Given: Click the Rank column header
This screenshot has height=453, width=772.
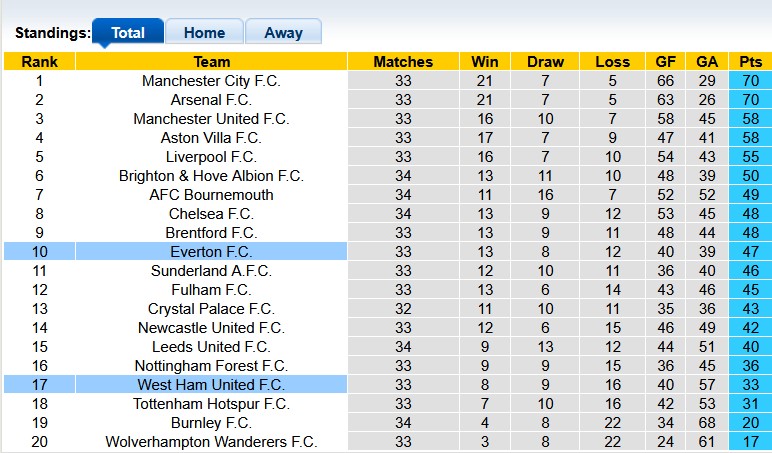Looking at the screenshot, I should (39, 62).
